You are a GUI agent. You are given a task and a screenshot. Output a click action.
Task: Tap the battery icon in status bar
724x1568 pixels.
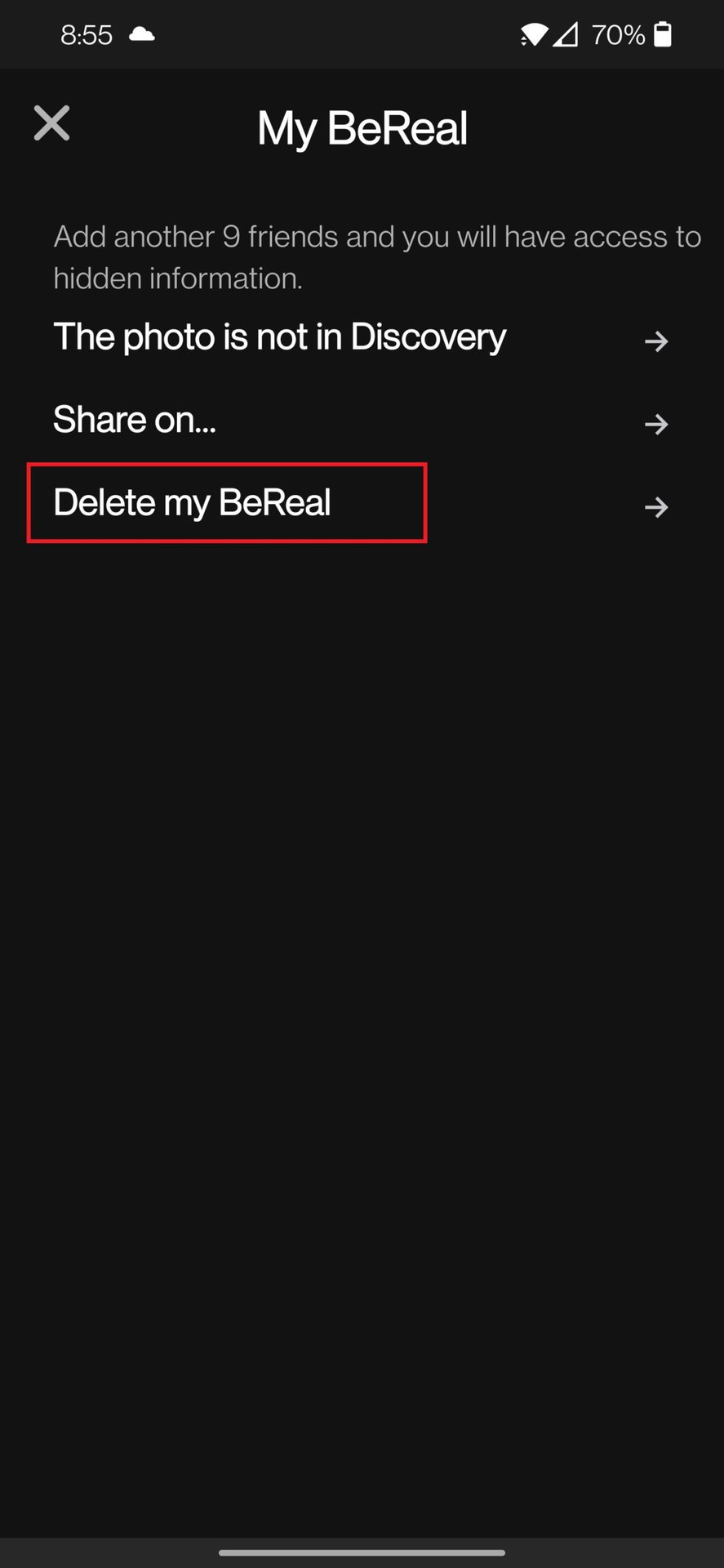tap(663, 34)
